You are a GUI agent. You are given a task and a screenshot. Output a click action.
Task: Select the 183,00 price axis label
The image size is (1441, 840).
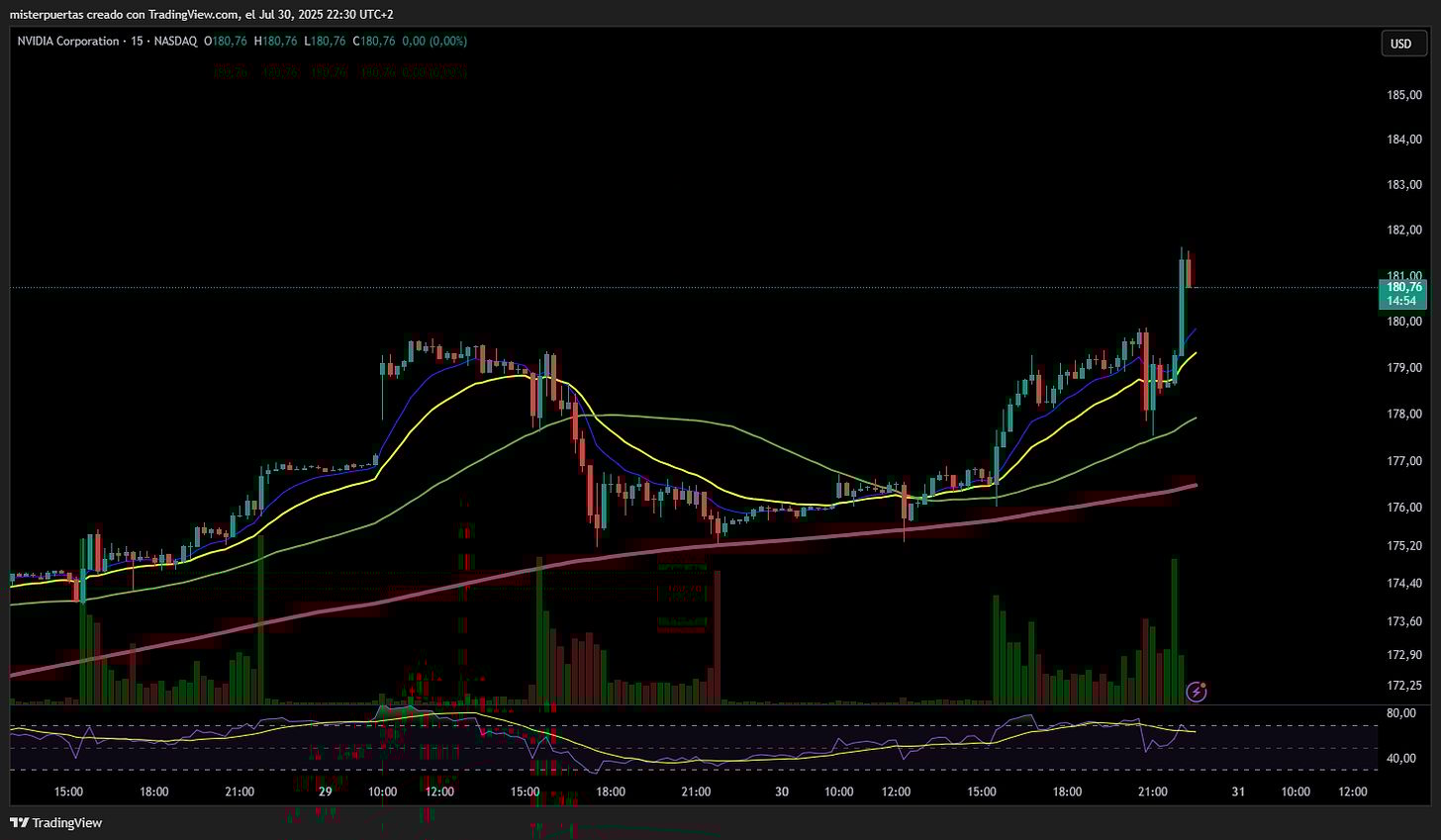(x=1404, y=185)
